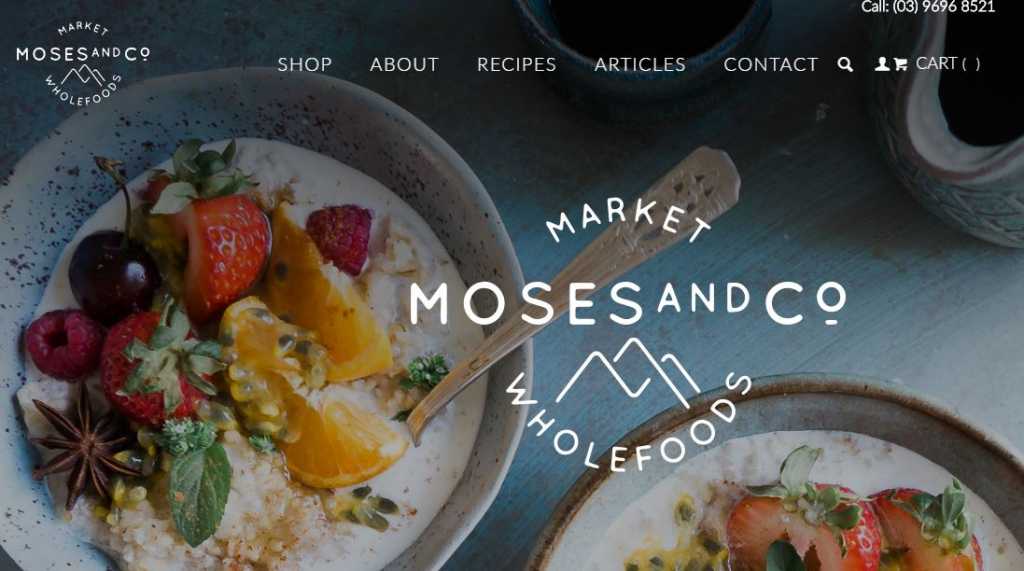The height and width of the screenshot is (571, 1024).
Task: Open the RECIPES menu item
Action: [517, 65]
